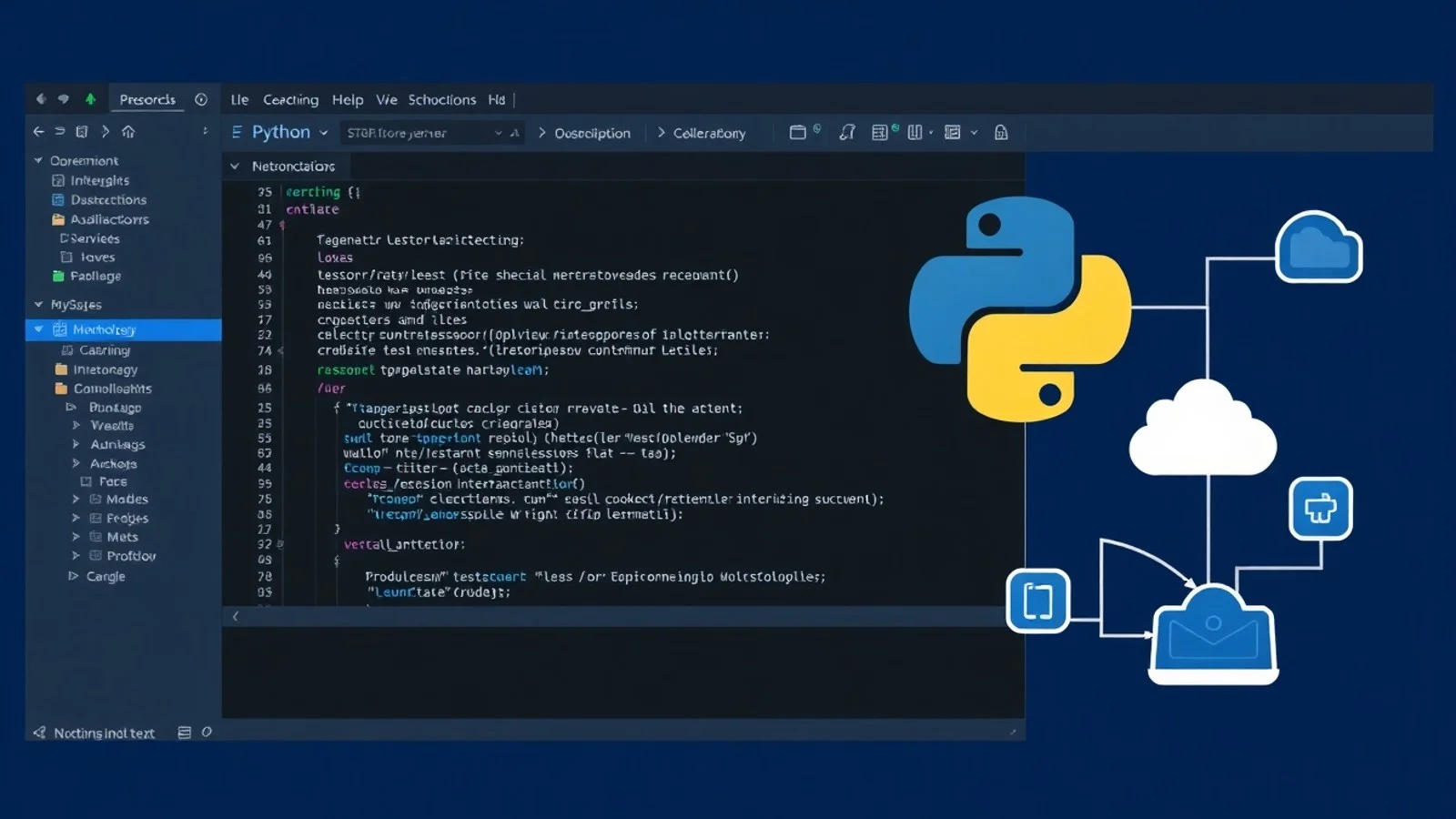Image resolution: width=1456 pixels, height=819 pixels.
Task: Click the code line reading cntlate
Action: [x=312, y=209]
